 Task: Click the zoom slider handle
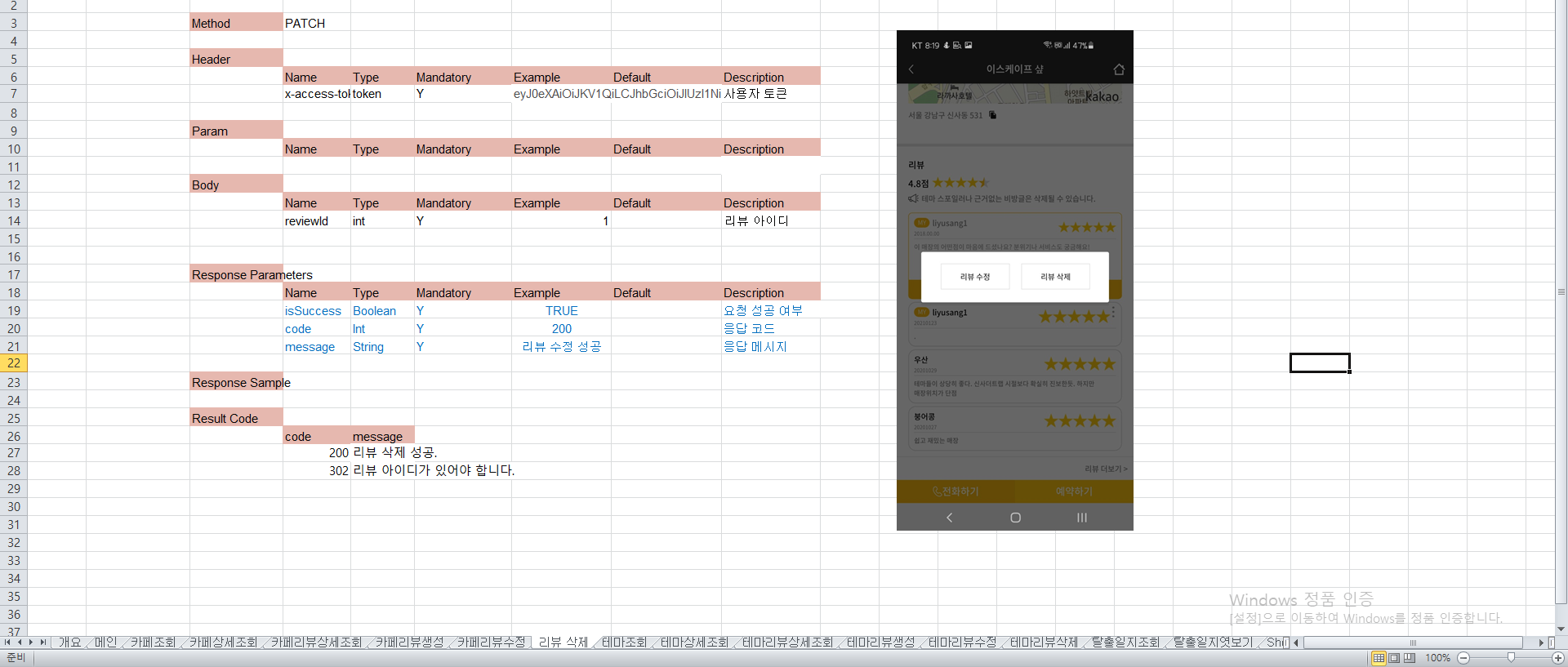pyautogui.click(x=1511, y=657)
